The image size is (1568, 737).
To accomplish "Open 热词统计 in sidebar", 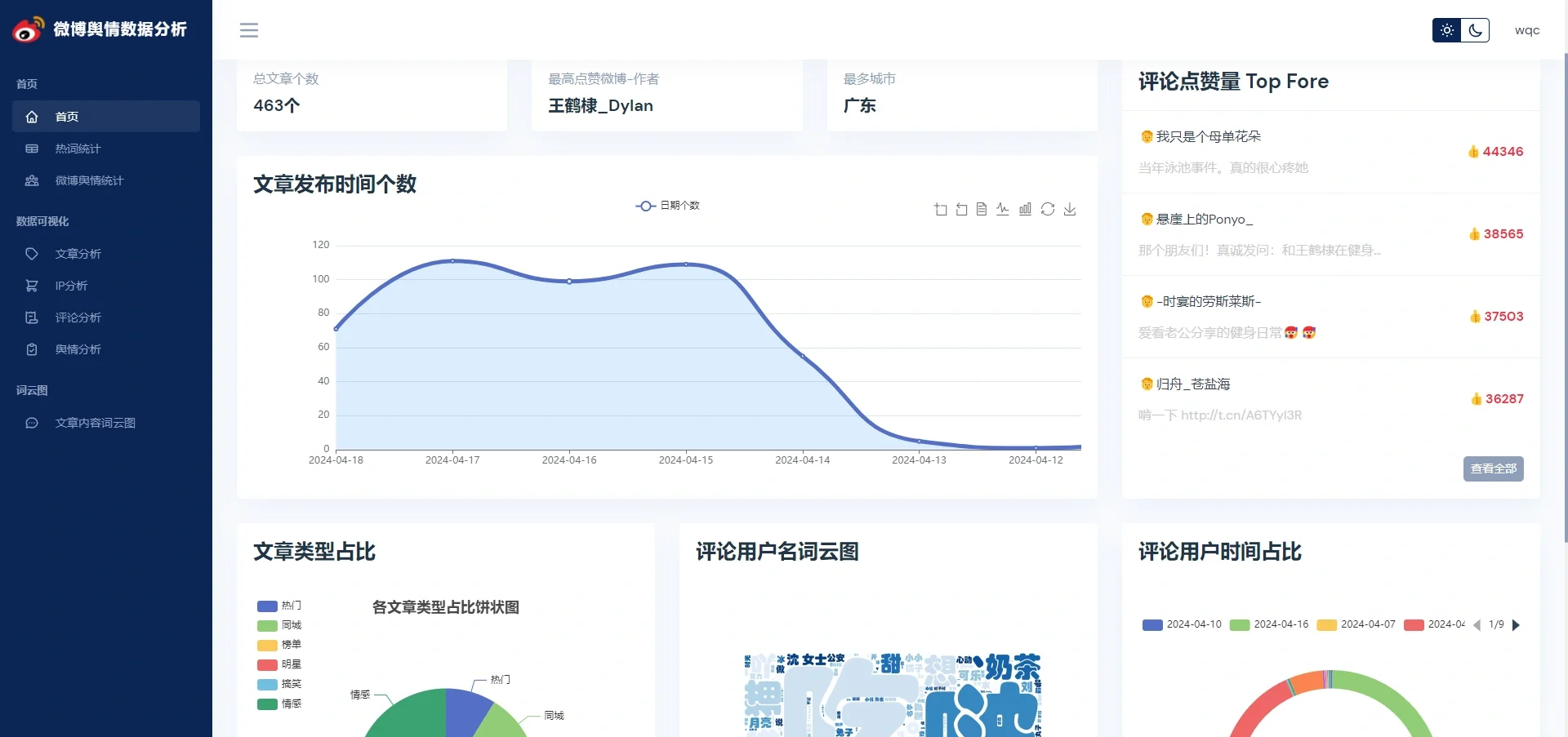I will click(78, 149).
